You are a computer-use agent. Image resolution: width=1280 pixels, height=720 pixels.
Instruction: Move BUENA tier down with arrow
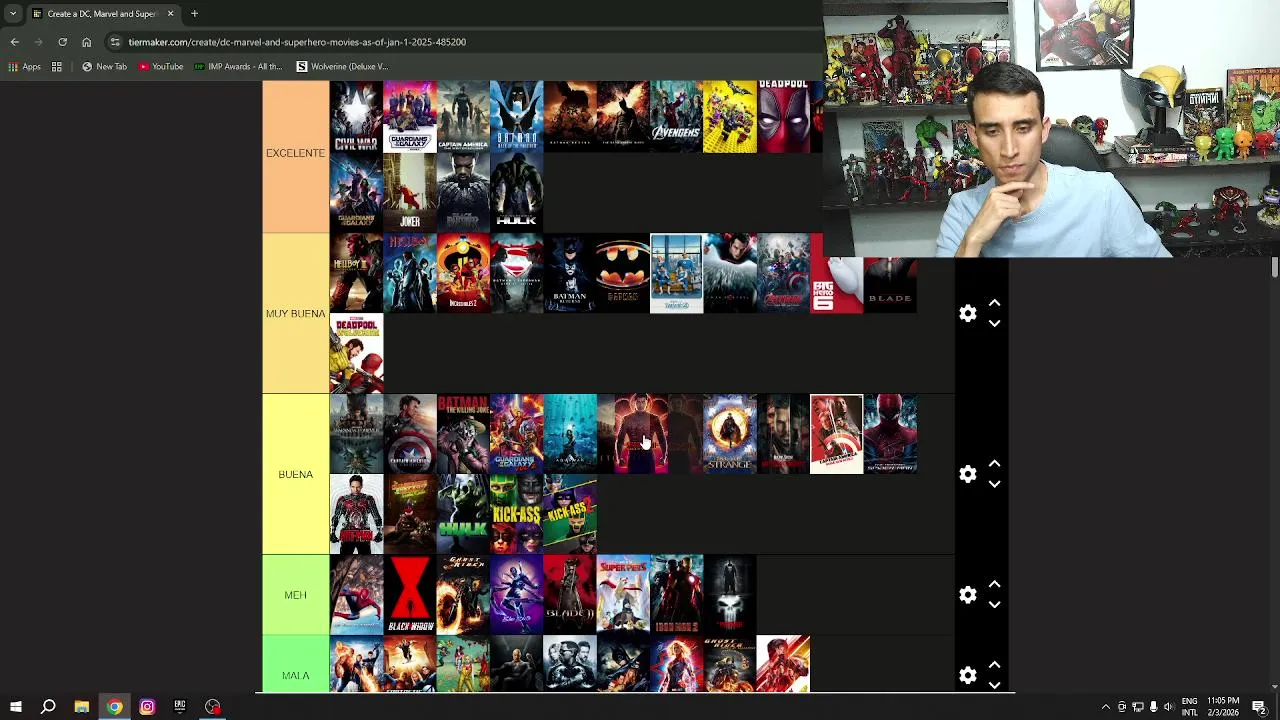pyautogui.click(x=994, y=485)
